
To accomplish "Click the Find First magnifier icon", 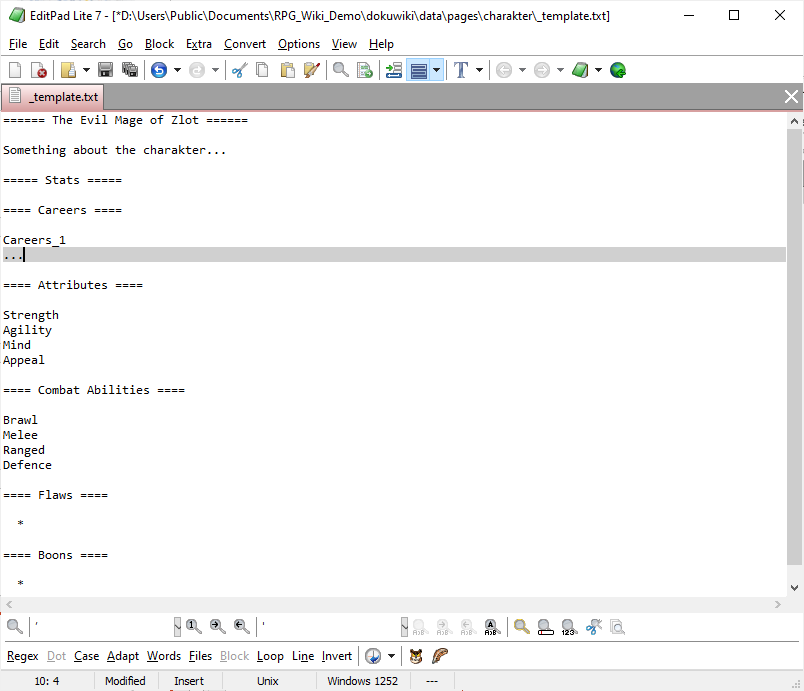I will click(x=193, y=626).
